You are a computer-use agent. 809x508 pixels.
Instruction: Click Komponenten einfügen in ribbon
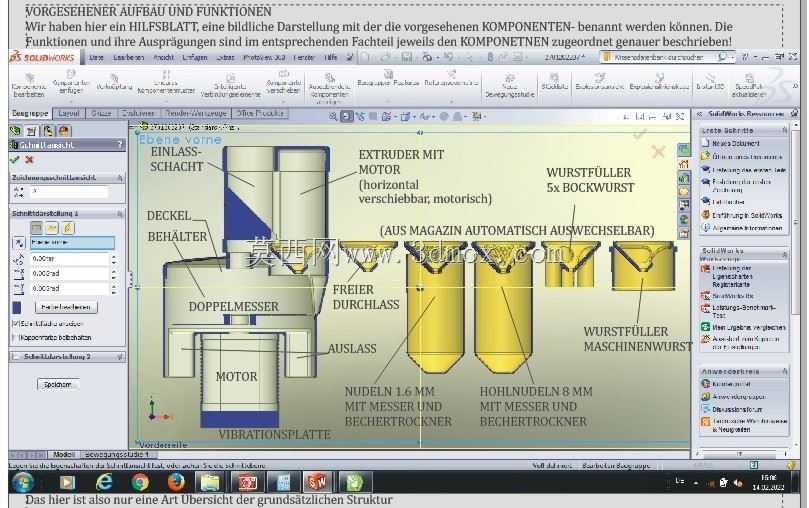click(x=71, y=83)
